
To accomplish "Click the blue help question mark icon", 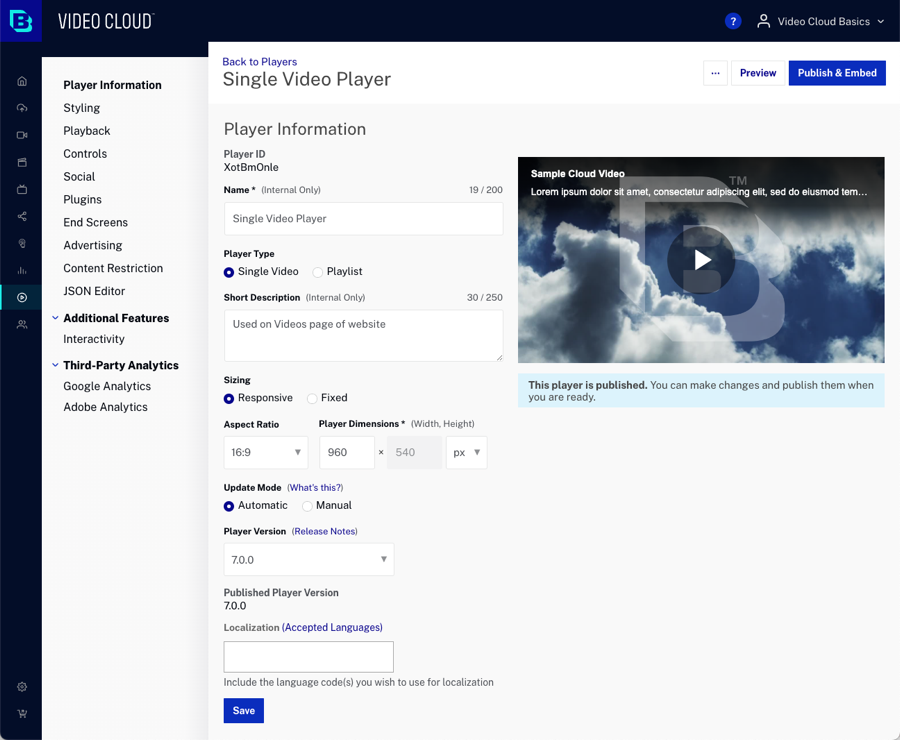I will [733, 21].
